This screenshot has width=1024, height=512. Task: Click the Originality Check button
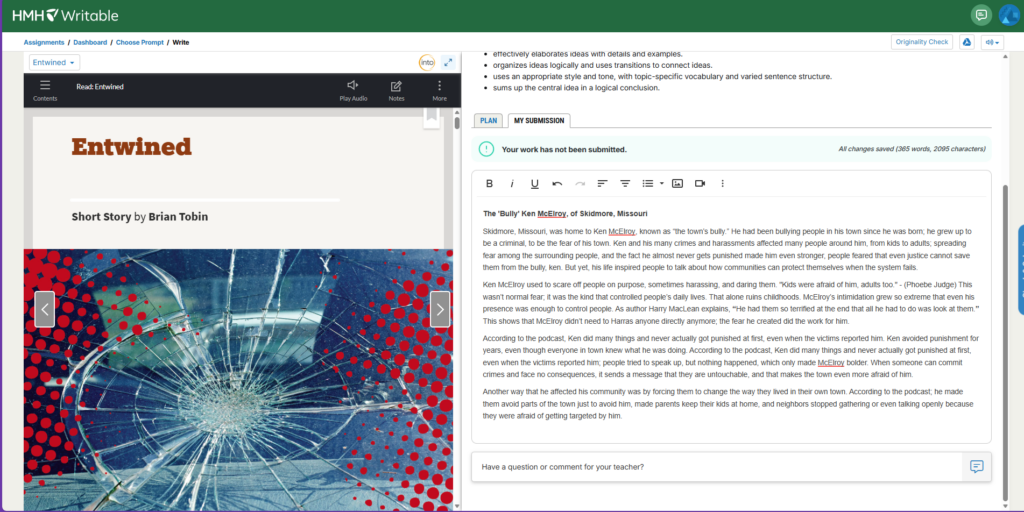pos(921,42)
